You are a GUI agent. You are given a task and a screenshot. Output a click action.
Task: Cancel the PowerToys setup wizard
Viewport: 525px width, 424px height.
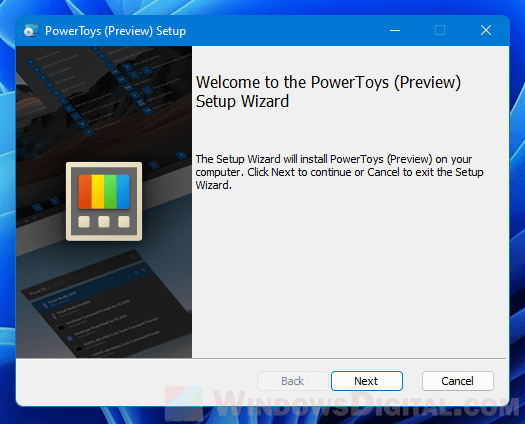click(457, 381)
